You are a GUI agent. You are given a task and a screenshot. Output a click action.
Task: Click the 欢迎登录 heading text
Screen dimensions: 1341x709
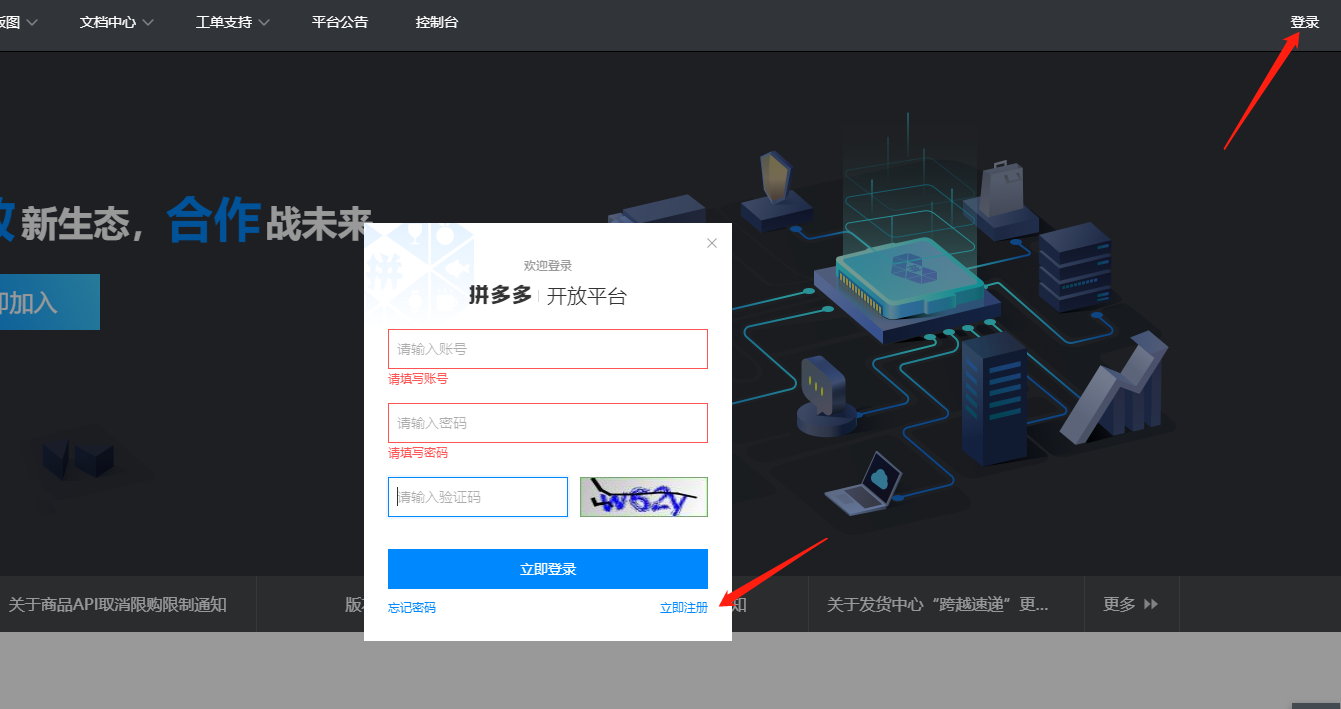coord(548,265)
